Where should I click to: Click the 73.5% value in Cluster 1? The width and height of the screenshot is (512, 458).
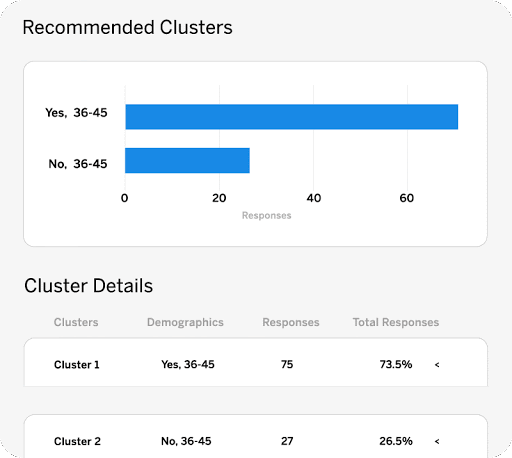pos(396,364)
